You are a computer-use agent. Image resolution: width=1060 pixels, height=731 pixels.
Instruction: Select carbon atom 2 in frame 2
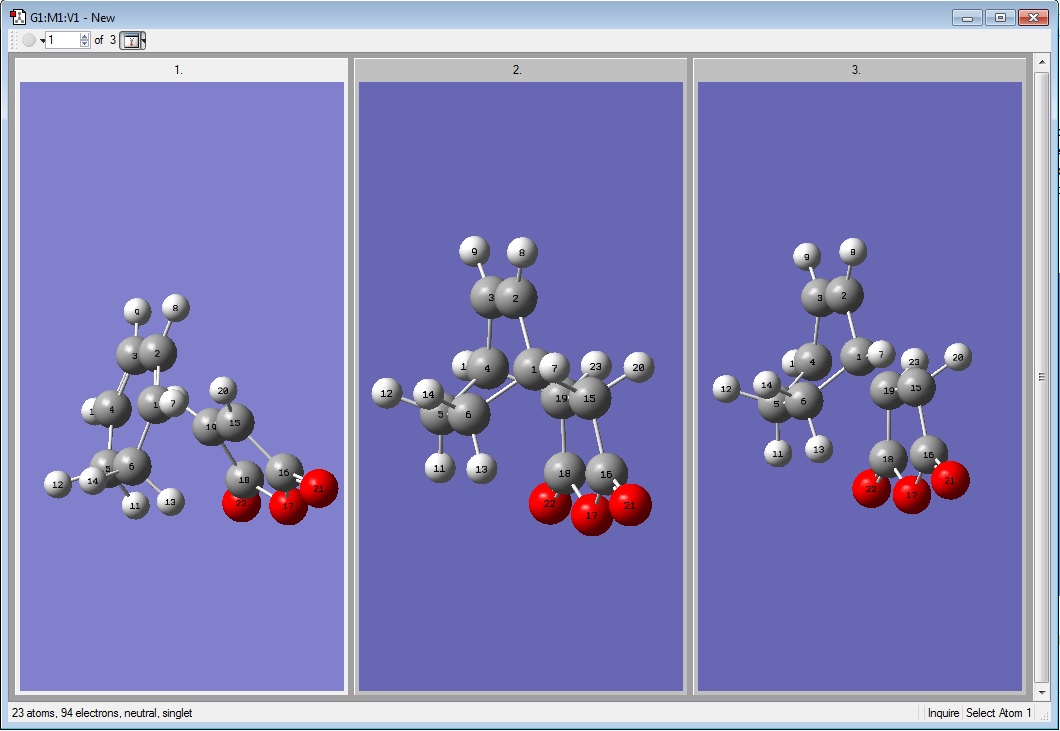[516, 298]
